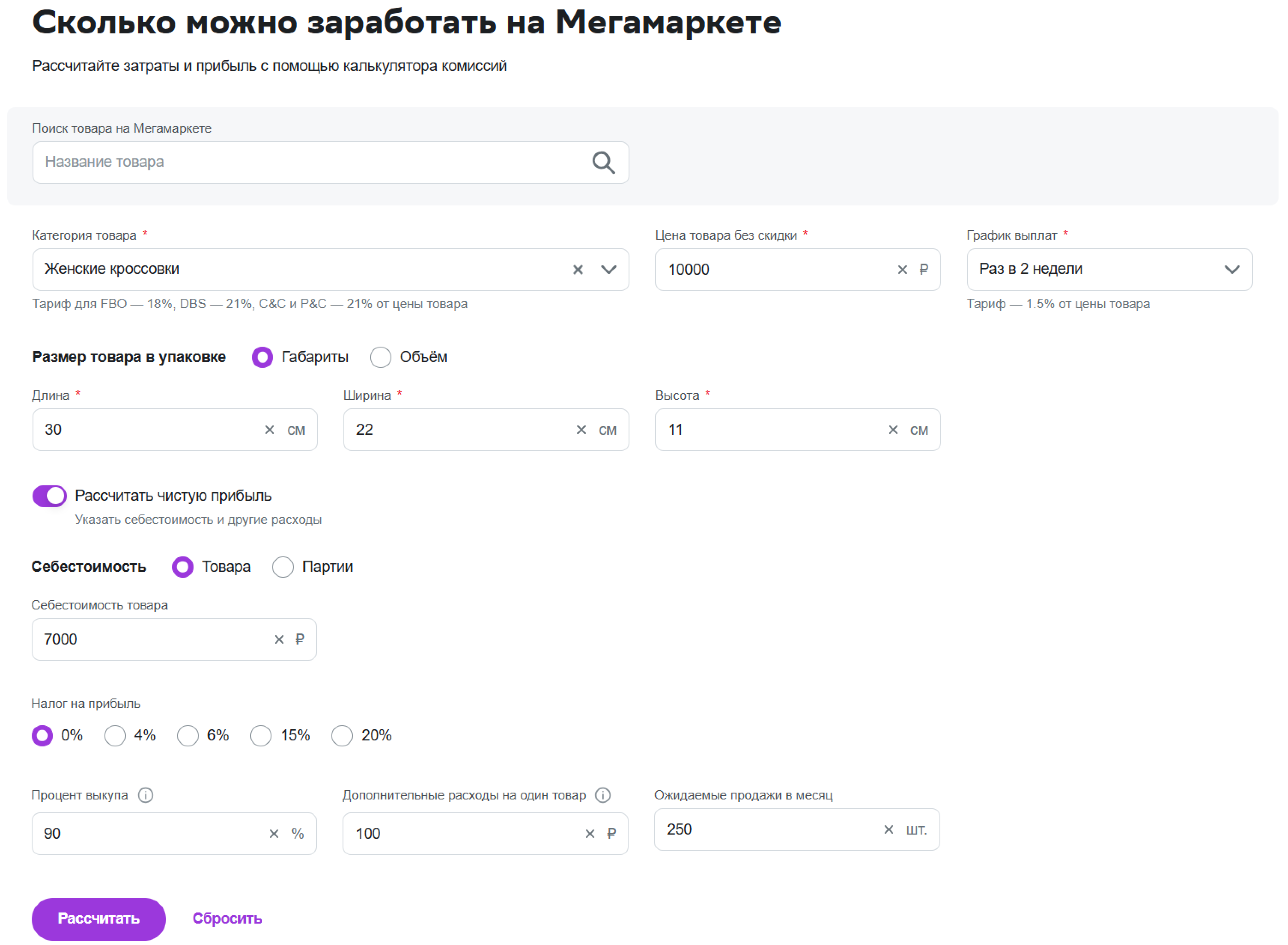This screenshot has width=1288, height=945.
Task: Click the search magnifier icon
Action: [603, 163]
